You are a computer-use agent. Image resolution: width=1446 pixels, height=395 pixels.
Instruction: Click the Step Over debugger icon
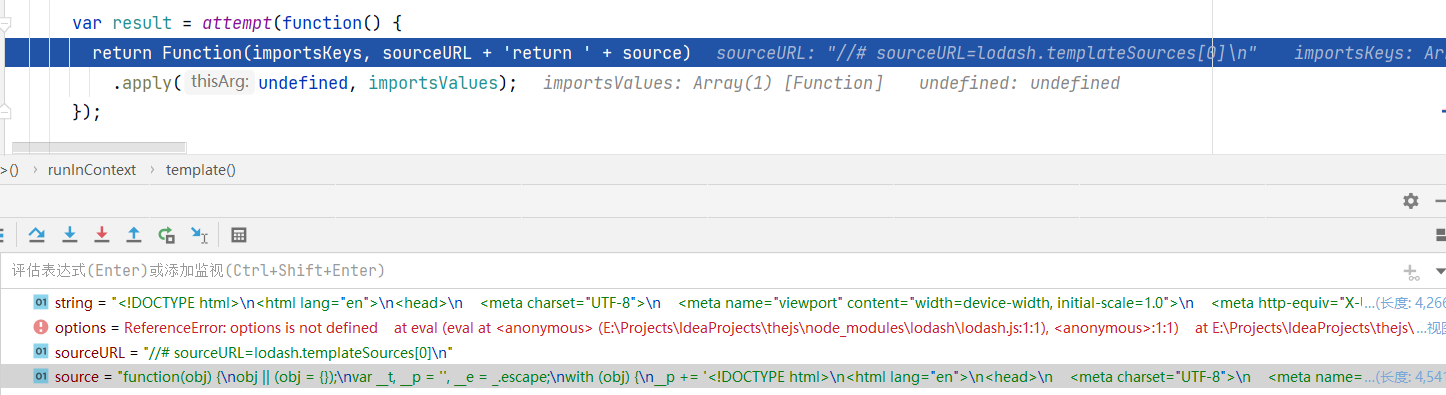37,235
